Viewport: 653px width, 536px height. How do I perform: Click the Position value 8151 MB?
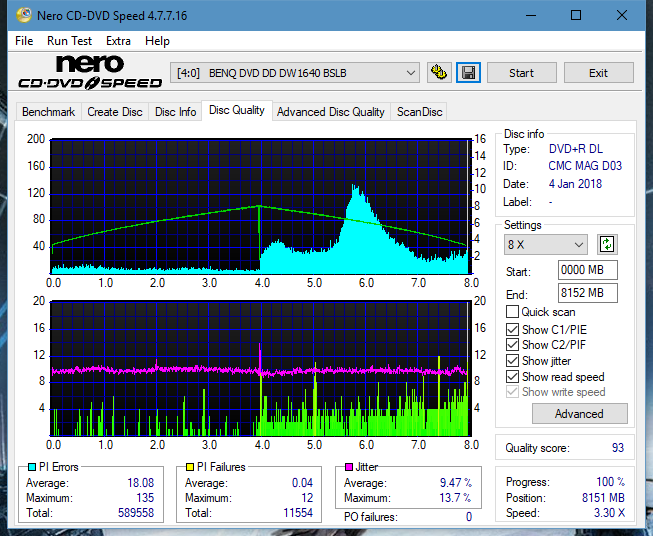click(603, 497)
